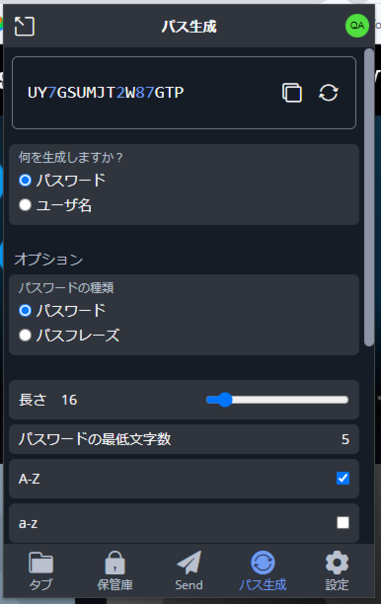The height and width of the screenshot is (604, 381).
Task: Select the ユーザ名 radio option
Action: tap(25, 205)
